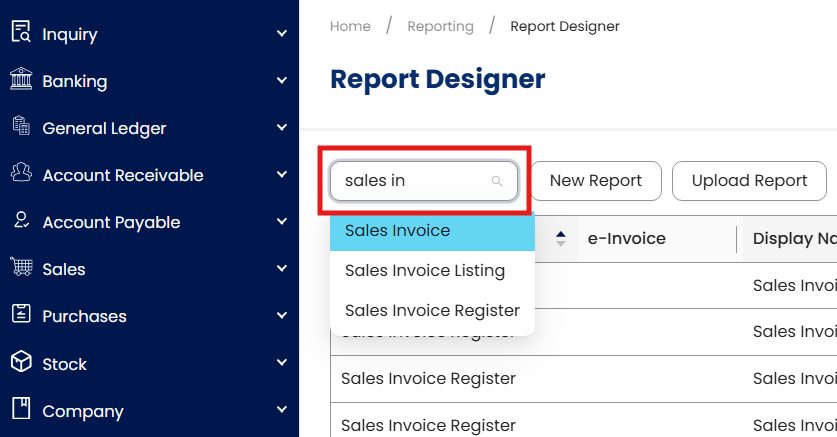Click the General Ledger icon
This screenshot has width=837, height=437.
20,127
